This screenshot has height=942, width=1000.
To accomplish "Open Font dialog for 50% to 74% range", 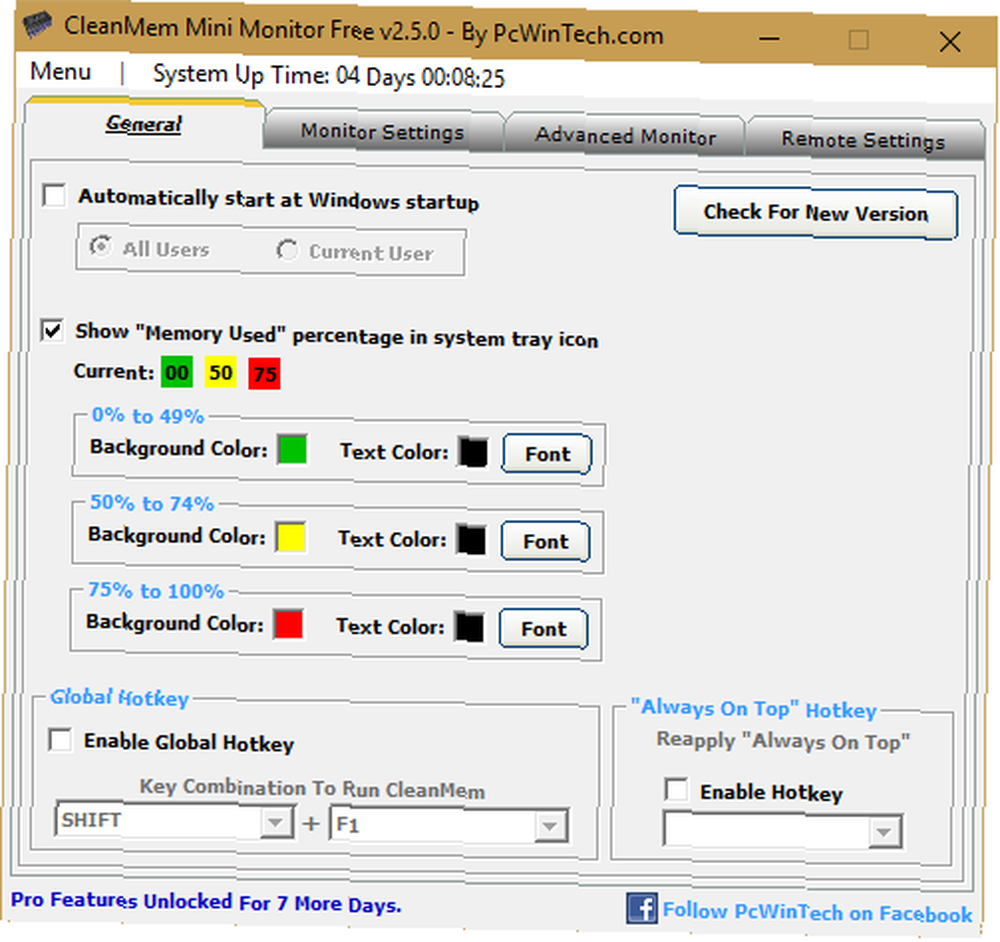I will pos(546,541).
